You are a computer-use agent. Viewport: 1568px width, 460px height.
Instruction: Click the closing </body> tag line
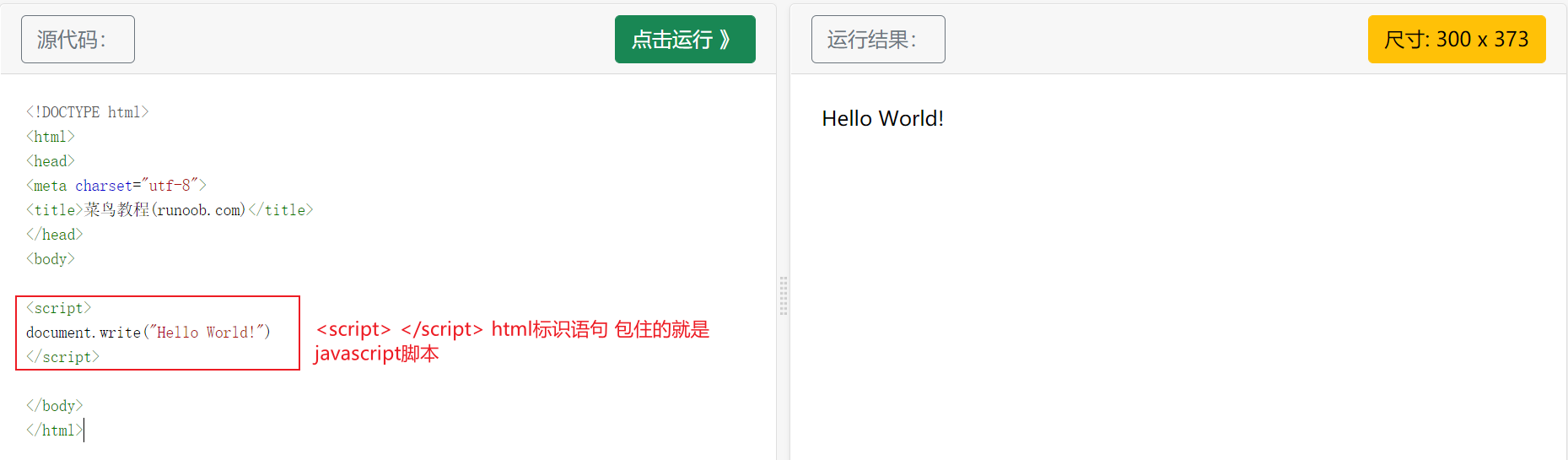[55, 406]
